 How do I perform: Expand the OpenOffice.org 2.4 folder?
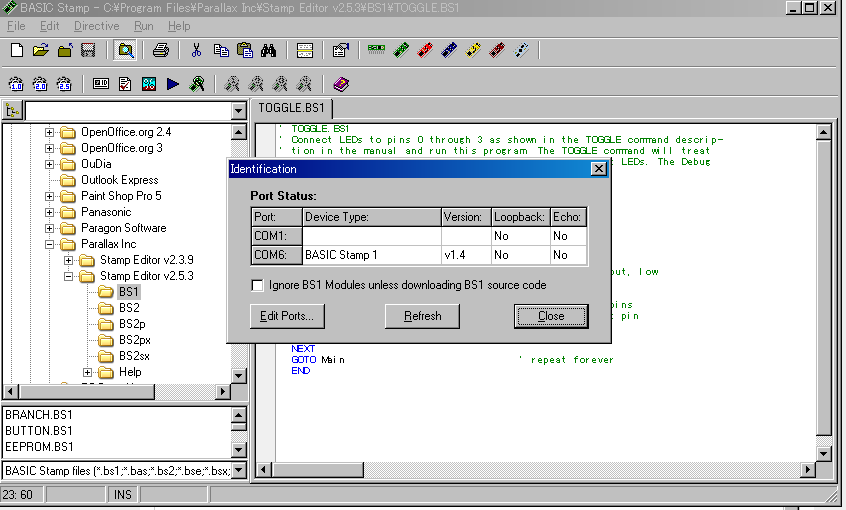click(x=49, y=132)
